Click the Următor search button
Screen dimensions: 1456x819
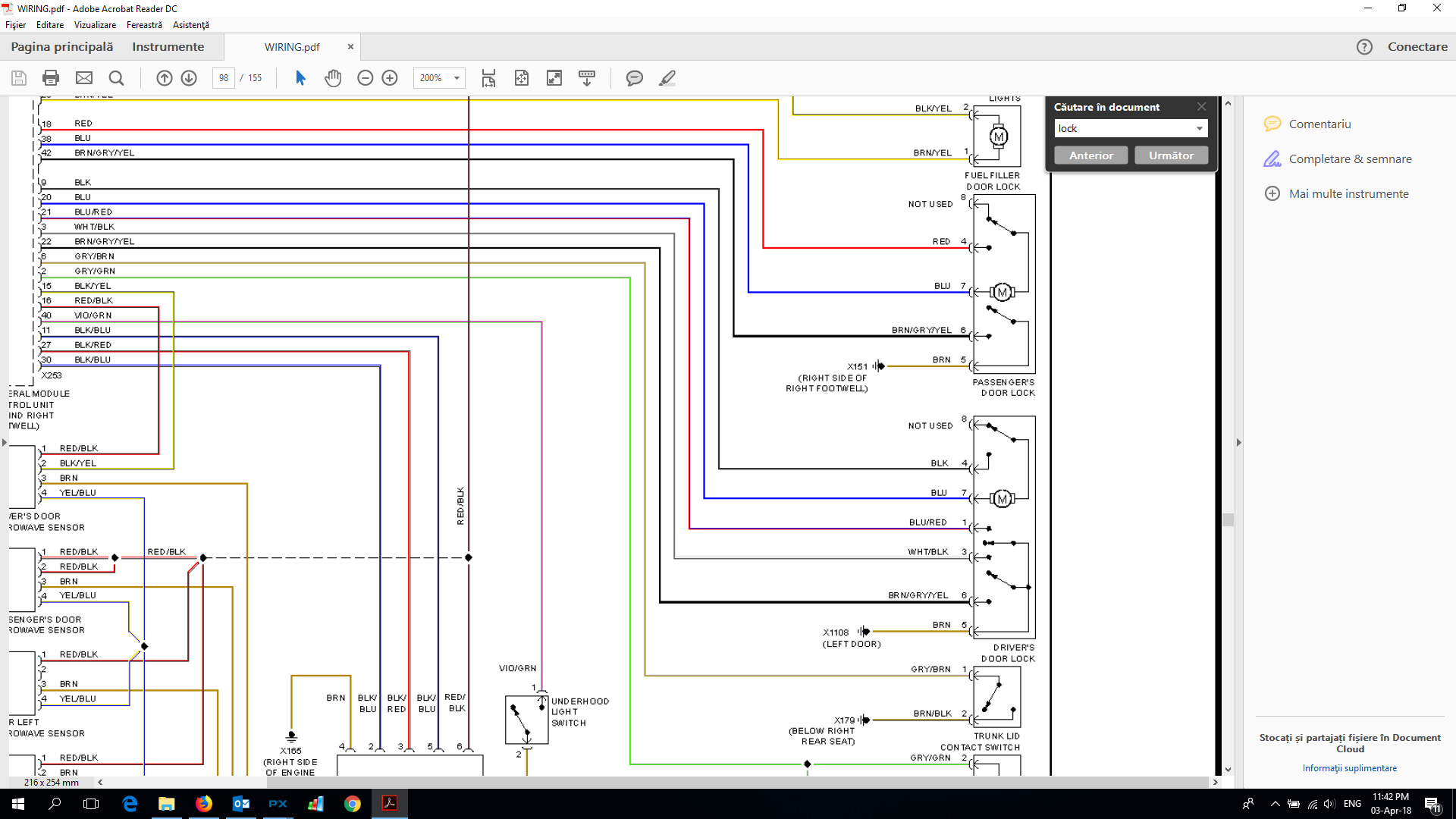point(1171,155)
